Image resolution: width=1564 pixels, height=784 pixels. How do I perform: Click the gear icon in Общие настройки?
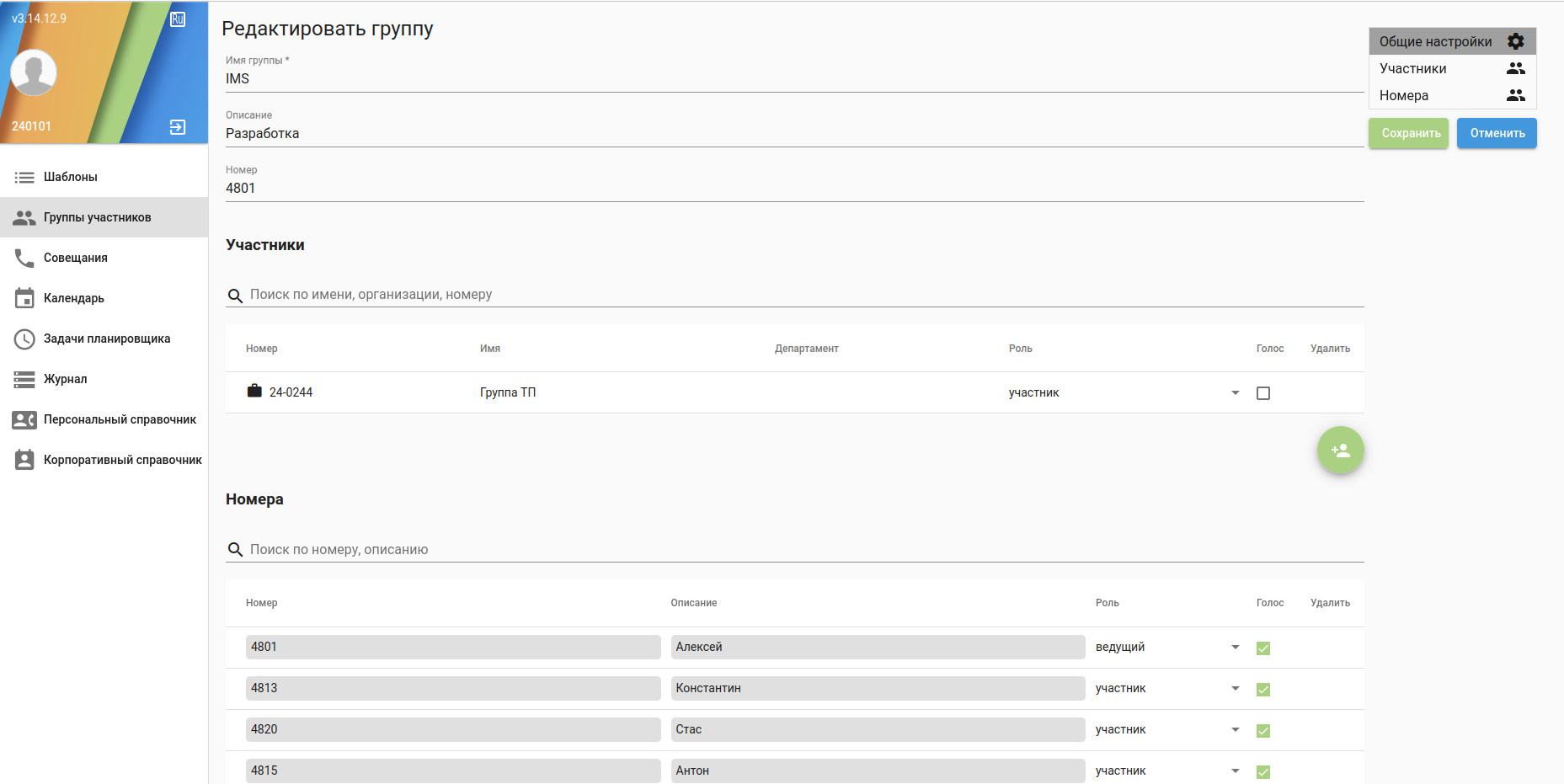(x=1516, y=41)
